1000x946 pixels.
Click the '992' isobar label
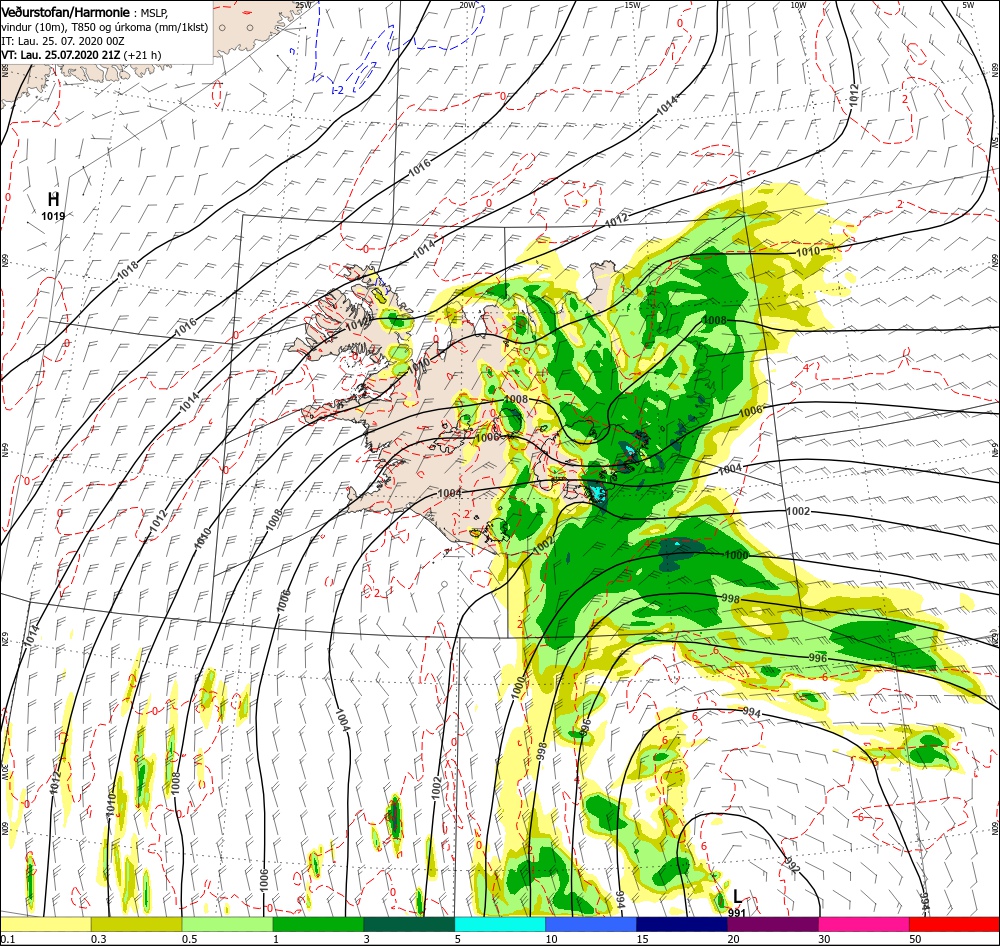pos(791,866)
